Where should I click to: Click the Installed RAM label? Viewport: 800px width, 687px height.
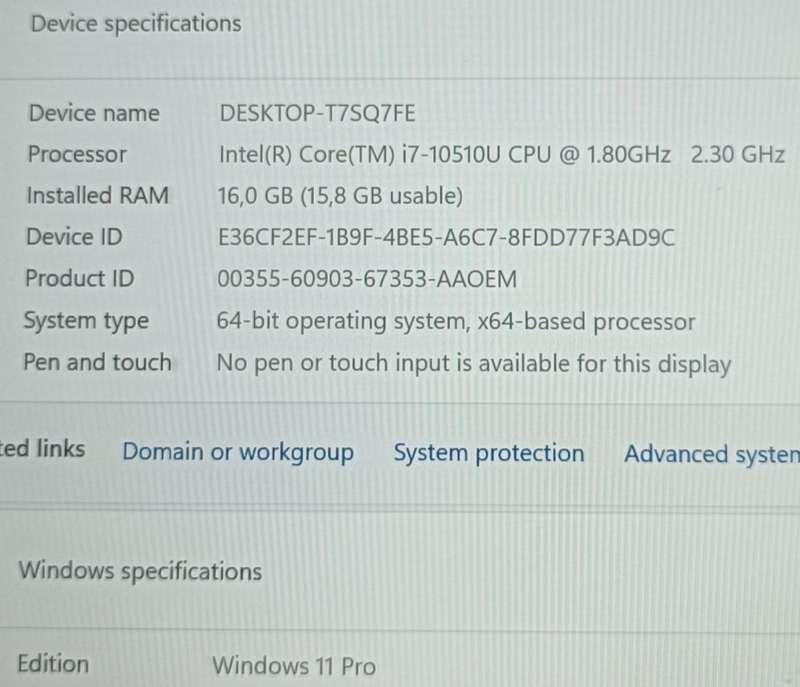tap(97, 196)
